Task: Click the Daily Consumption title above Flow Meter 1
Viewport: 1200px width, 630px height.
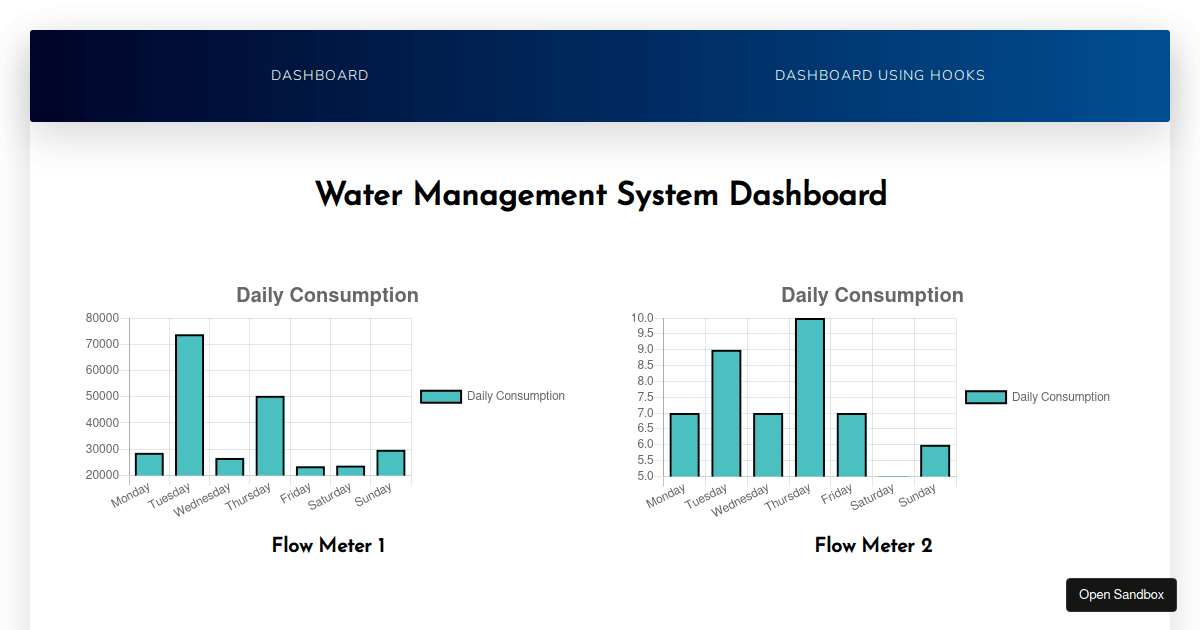Action: point(327,295)
